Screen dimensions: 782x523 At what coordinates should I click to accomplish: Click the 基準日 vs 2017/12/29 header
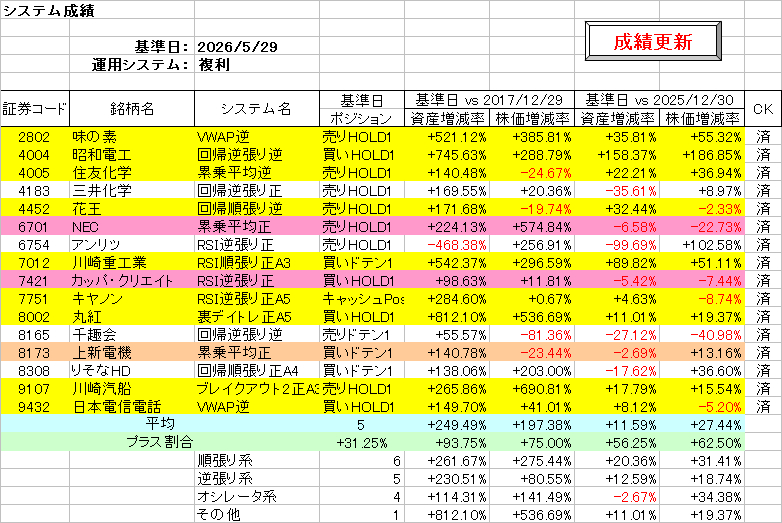coord(489,100)
